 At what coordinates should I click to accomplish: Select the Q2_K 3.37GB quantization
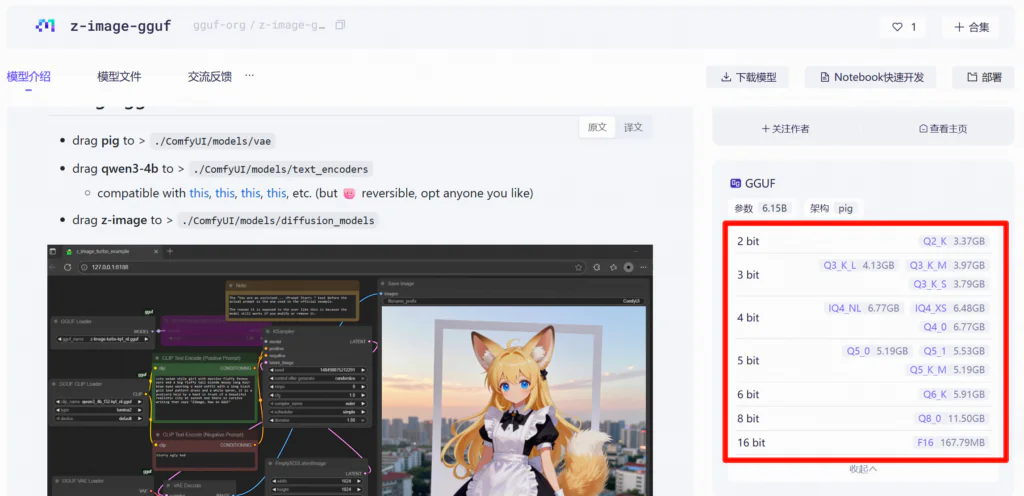(954, 241)
